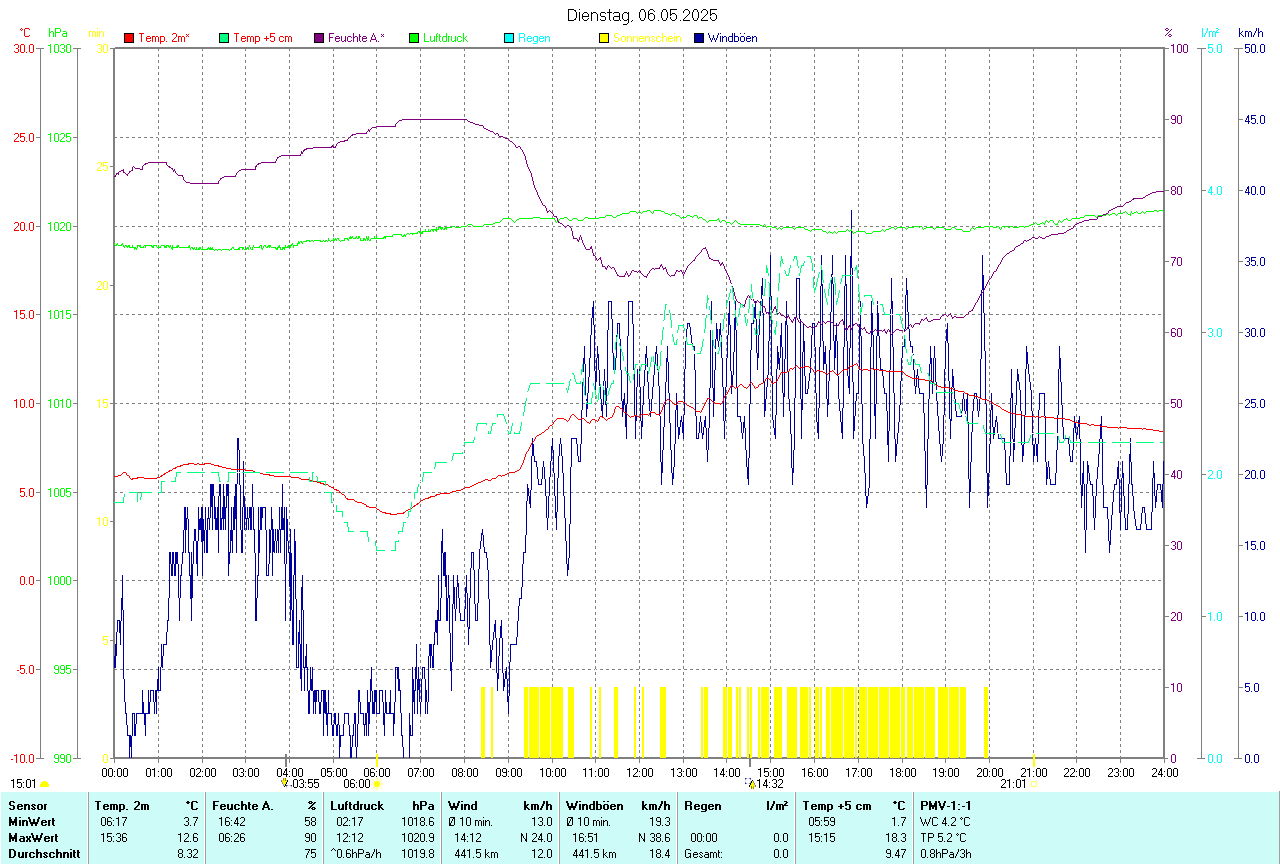Click the MinWert row label
The image size is (1280, 864).
30,822
